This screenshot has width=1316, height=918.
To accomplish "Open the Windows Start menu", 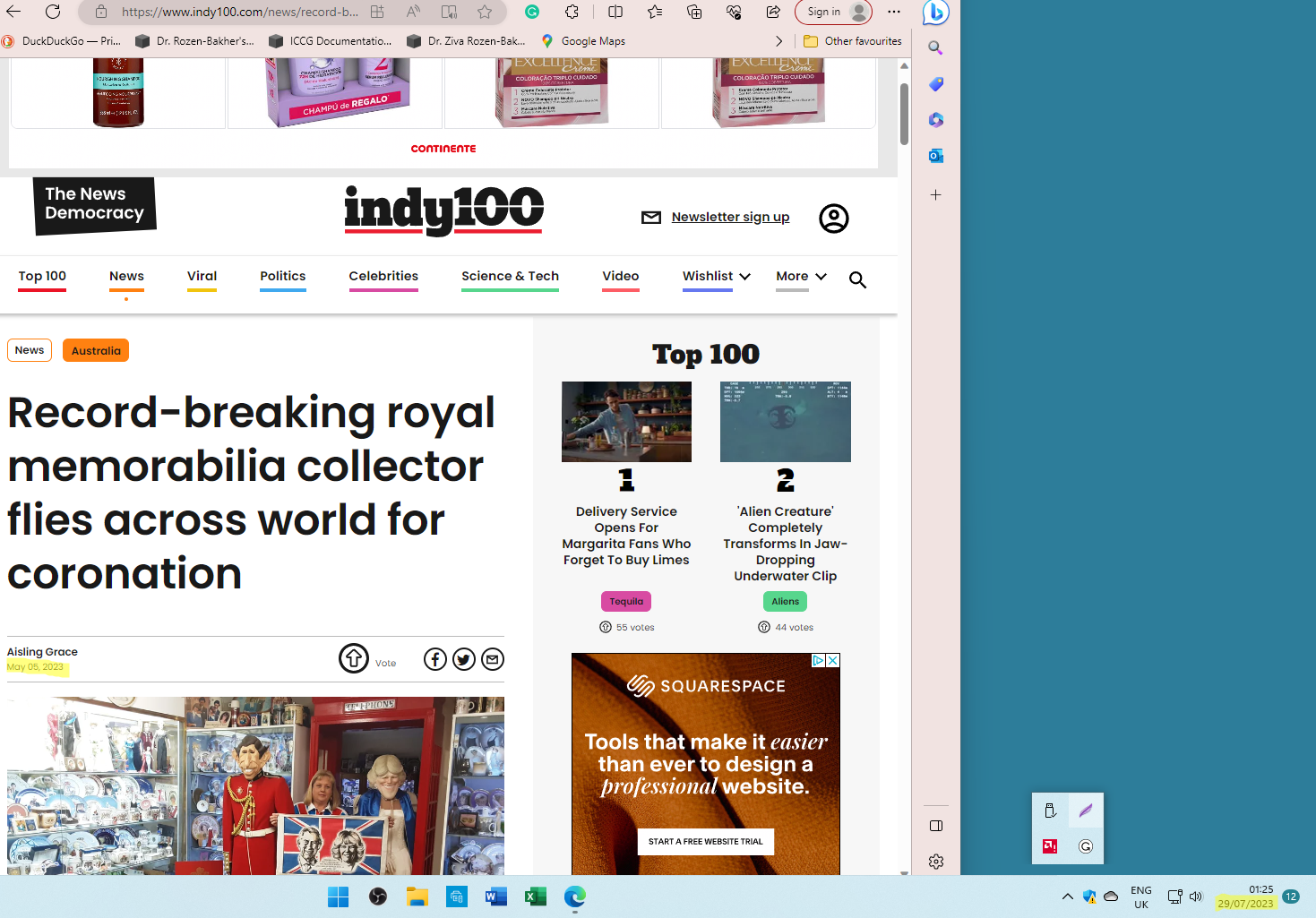I will tap(338, 897).
